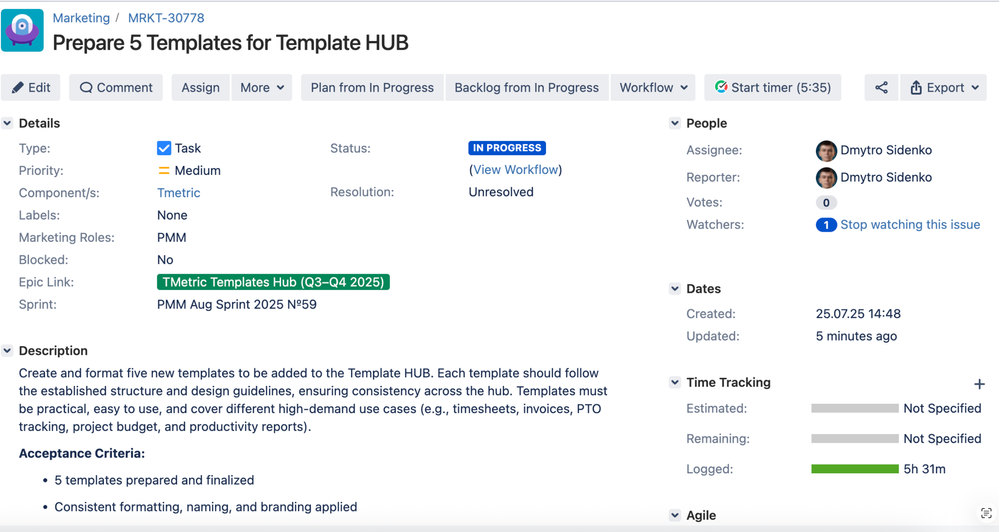
Task: Start the TMetric timer
Action: [773, 87]
